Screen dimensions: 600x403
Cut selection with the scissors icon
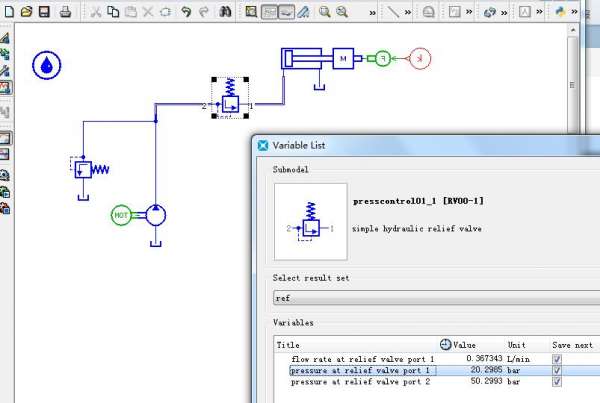[x=95, y=12]
